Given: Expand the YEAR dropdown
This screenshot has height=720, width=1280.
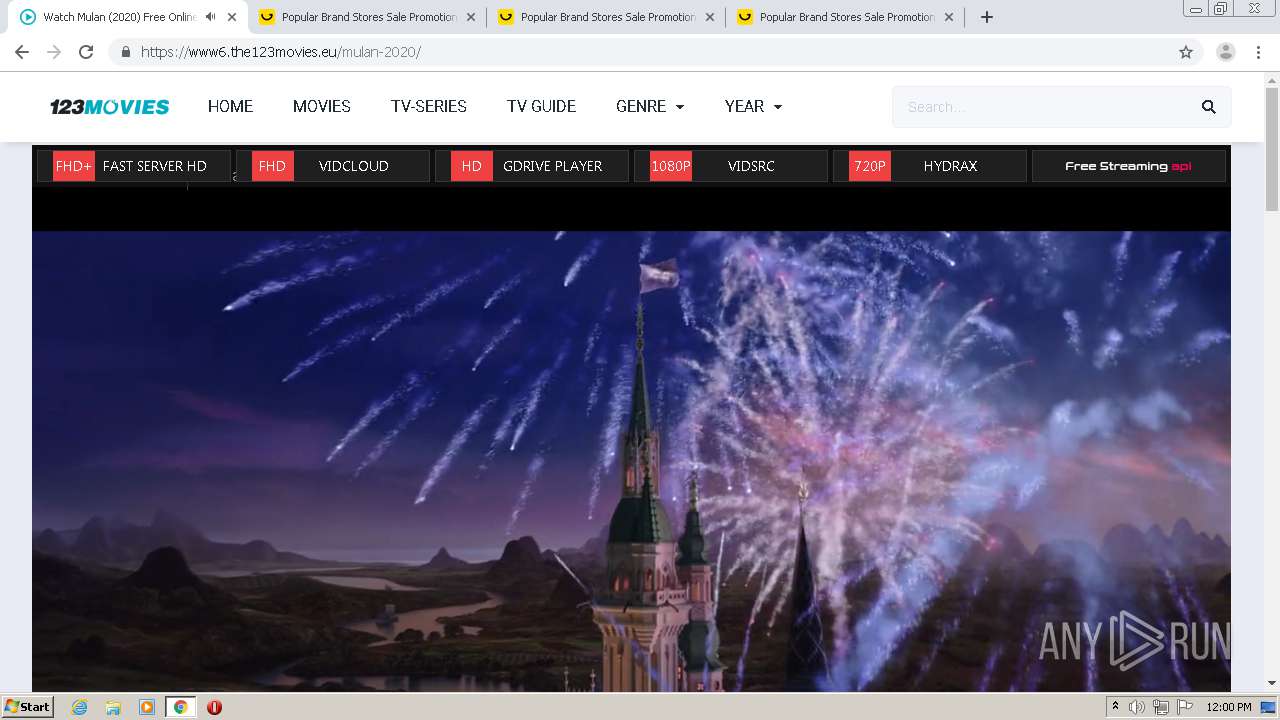Looking at the screenshot, I should click(x=753, y=107).
